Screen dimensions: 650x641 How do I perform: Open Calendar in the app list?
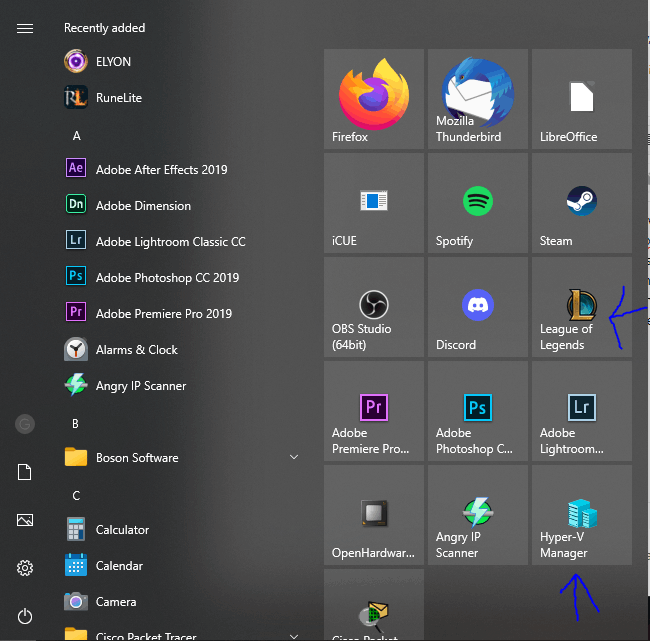[x=182, y=566]
